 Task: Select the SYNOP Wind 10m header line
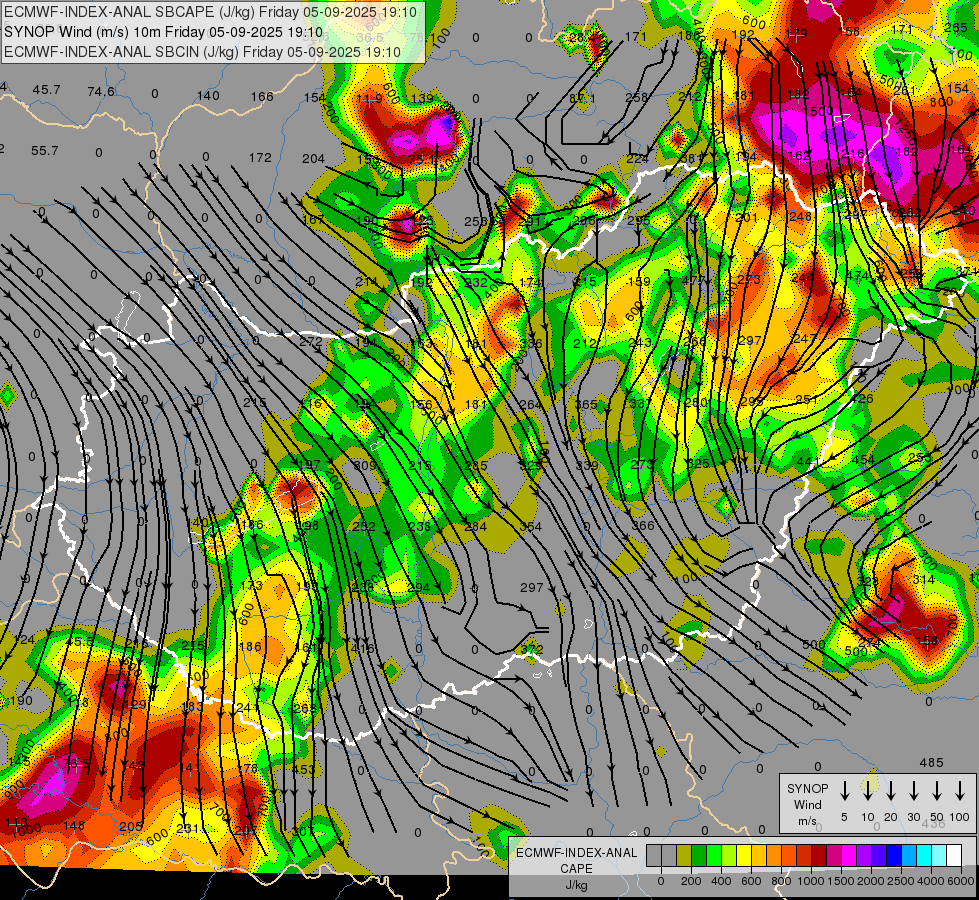pyautogui.click(x=164, y=32)
